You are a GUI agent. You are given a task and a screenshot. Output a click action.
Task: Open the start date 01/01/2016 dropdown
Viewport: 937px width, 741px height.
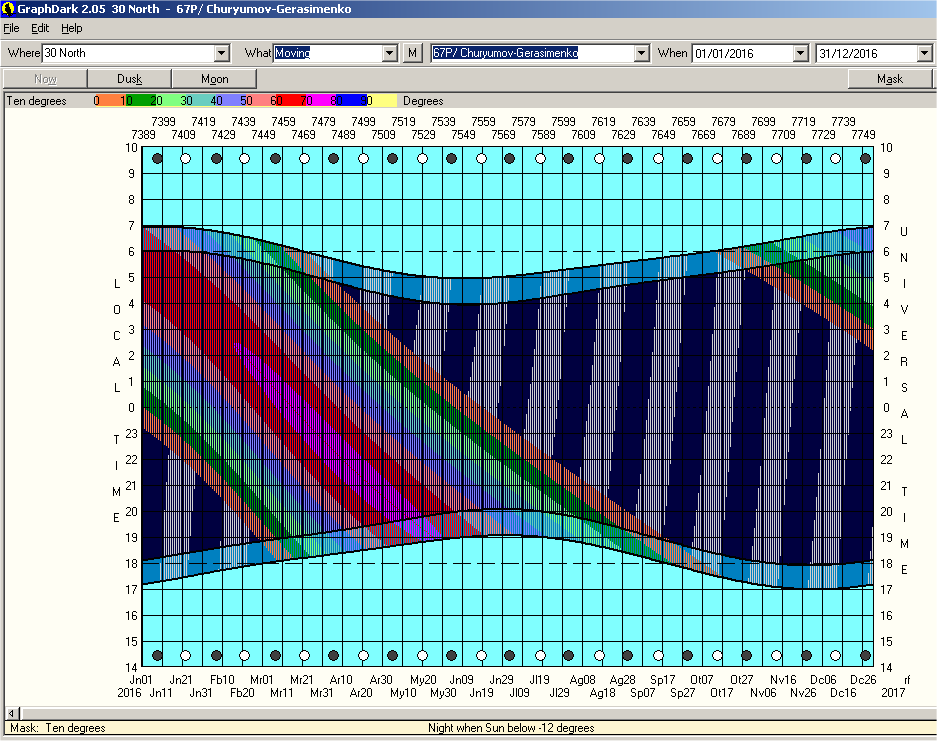800,53
